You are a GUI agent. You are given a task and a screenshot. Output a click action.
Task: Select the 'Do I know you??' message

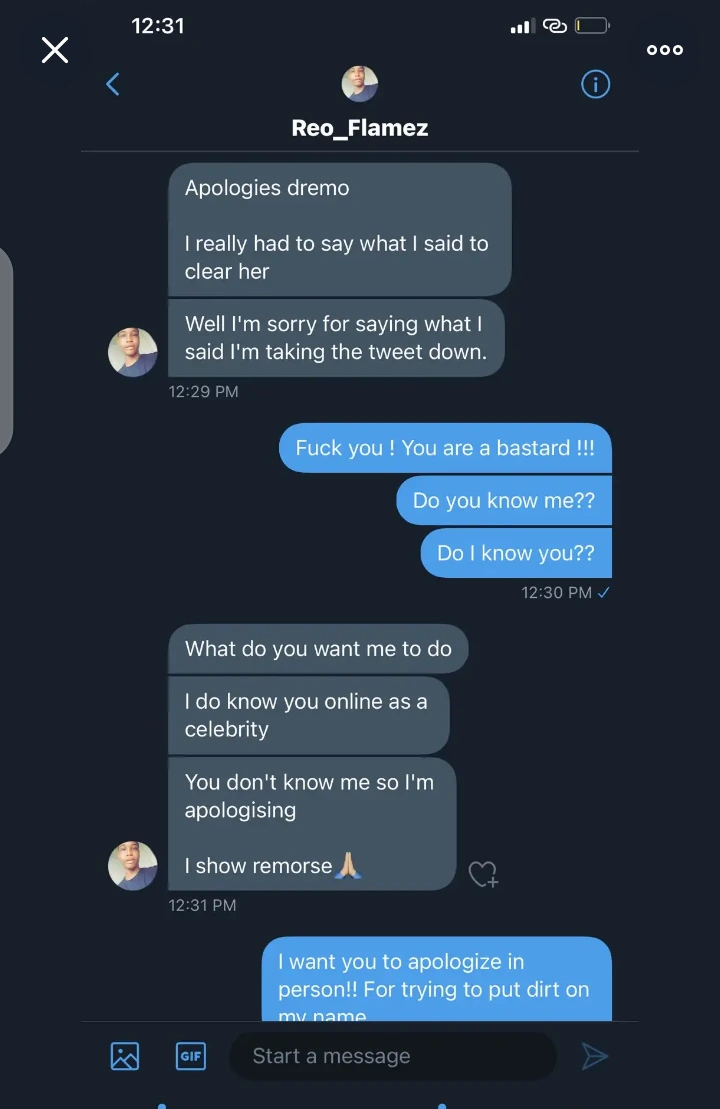pyautogui.click(x=516, y=553)
